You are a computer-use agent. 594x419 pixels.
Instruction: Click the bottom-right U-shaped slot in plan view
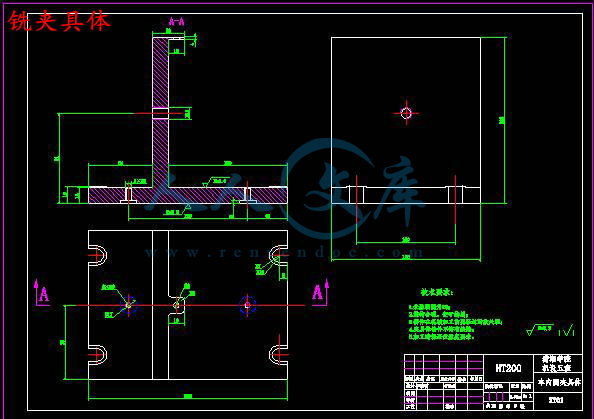point(278,355)
